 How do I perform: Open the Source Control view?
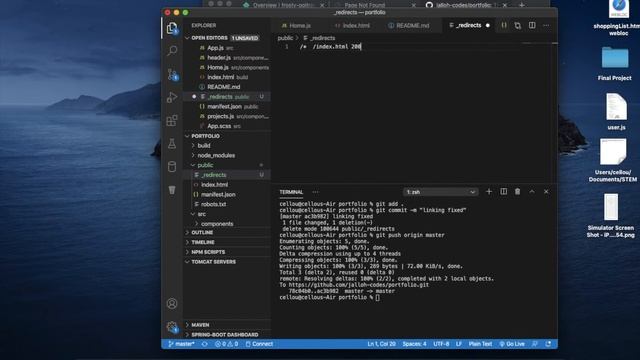point(172,74)
